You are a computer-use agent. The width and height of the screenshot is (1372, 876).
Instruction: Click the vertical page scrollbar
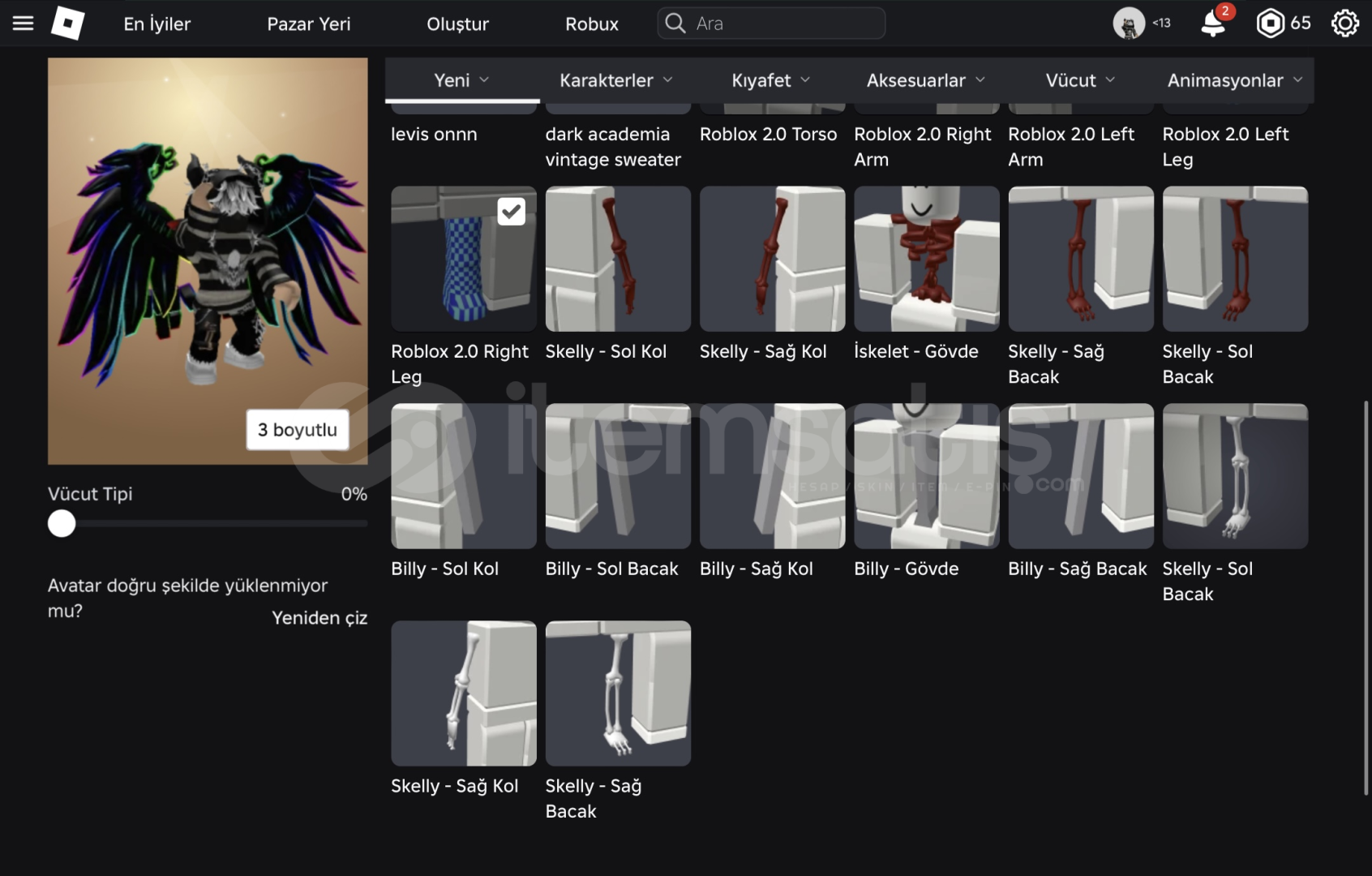1366,598
